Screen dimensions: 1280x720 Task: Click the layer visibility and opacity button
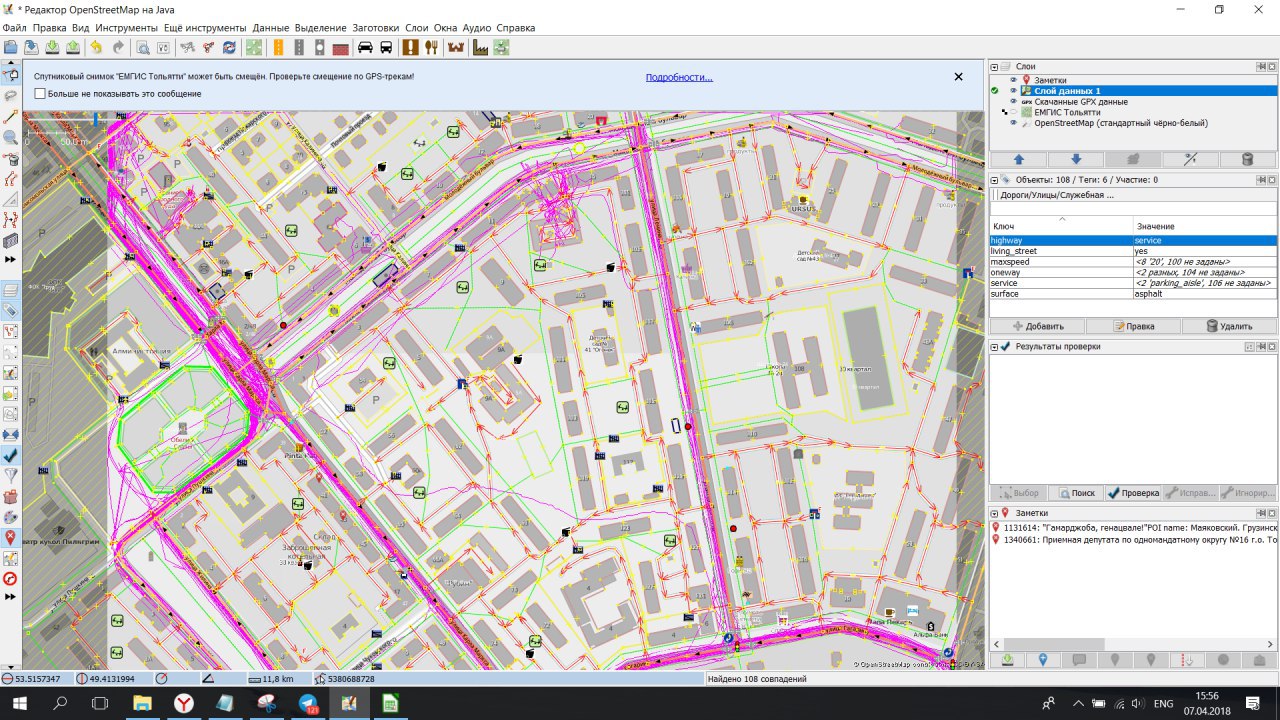click(1190, 159)
